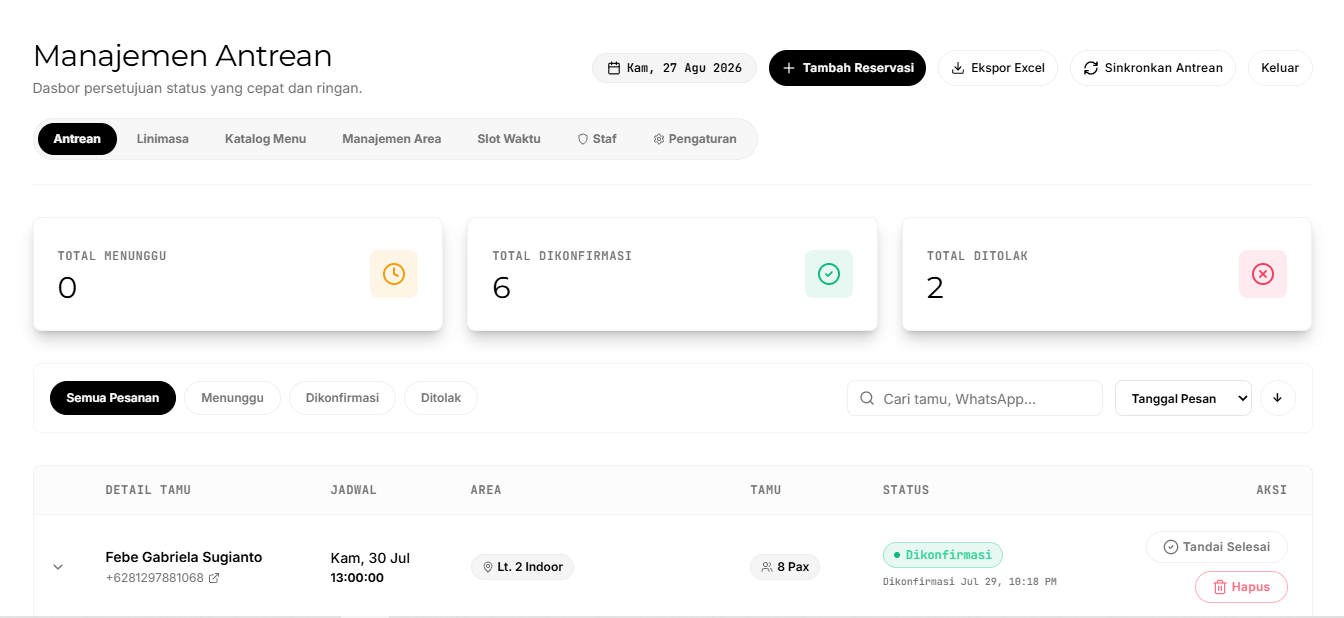
Task: Switch to the Antrean tab
Action: pos(77,139)
